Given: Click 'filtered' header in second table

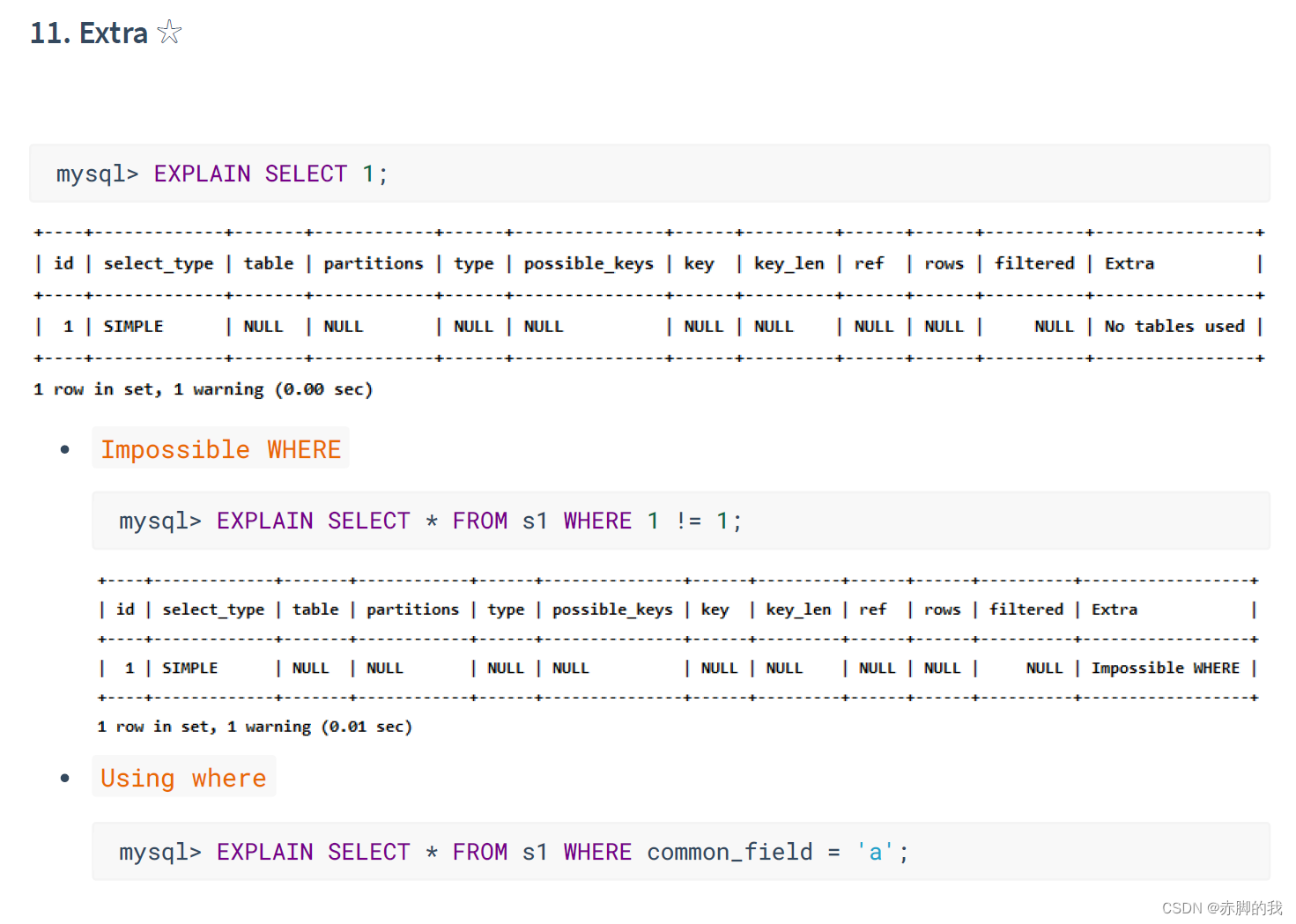Looking at the screenshot, I should coord(1026,610).
